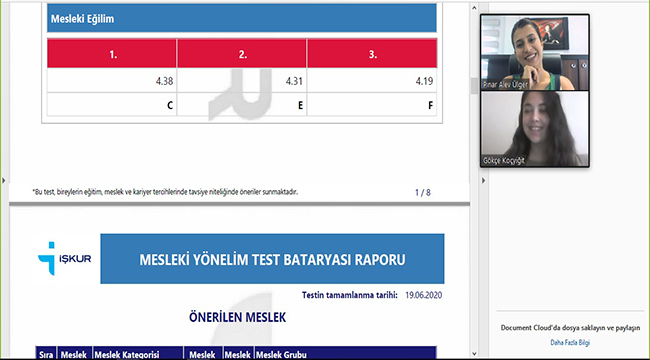Image resolution: width=650 pixels, height=360 pixels.
Task: Click the table cell containing letter E
Action: click(242, 105)
